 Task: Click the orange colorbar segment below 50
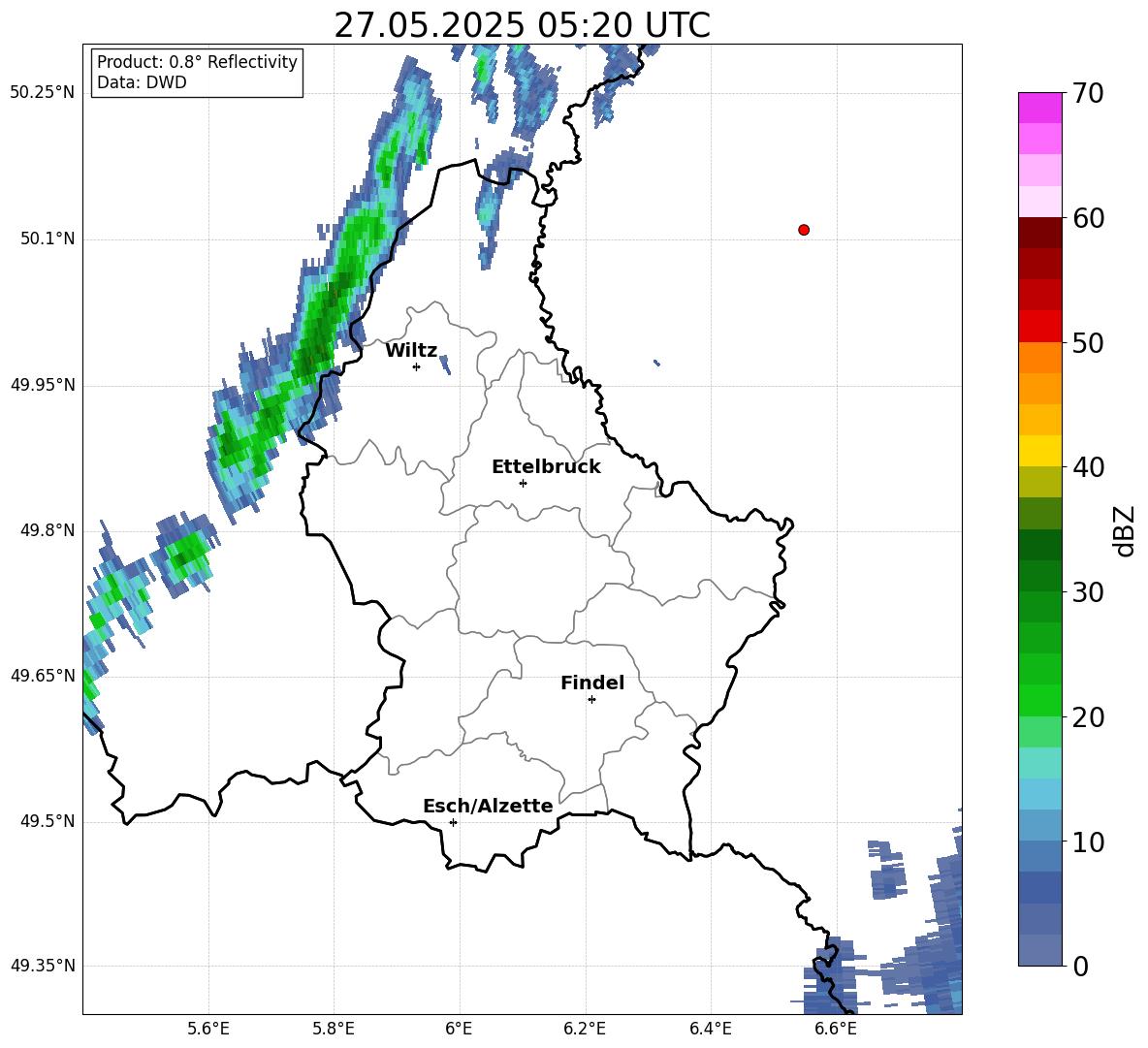(1039, 357)
